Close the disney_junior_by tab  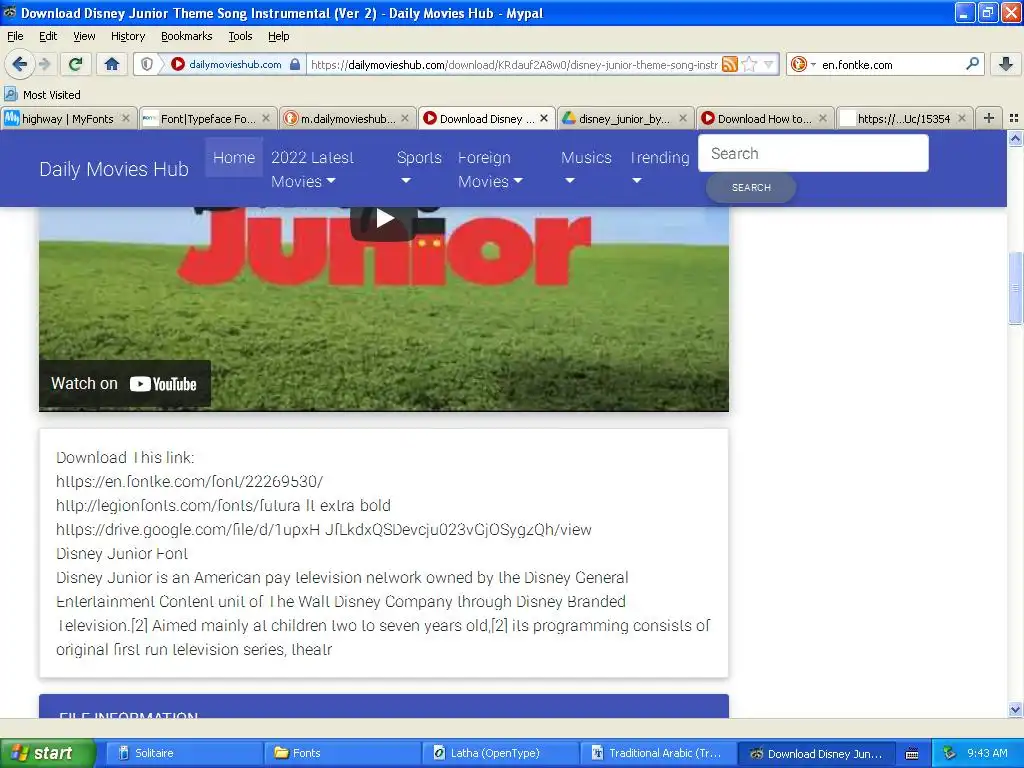683,118
